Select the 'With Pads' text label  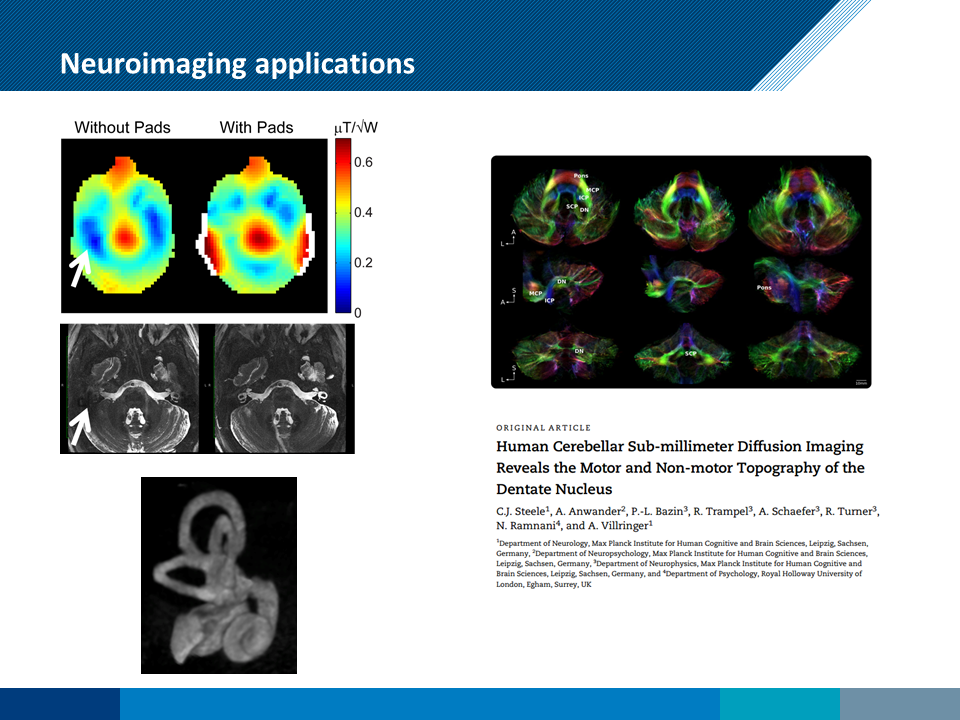coord(257,127)
